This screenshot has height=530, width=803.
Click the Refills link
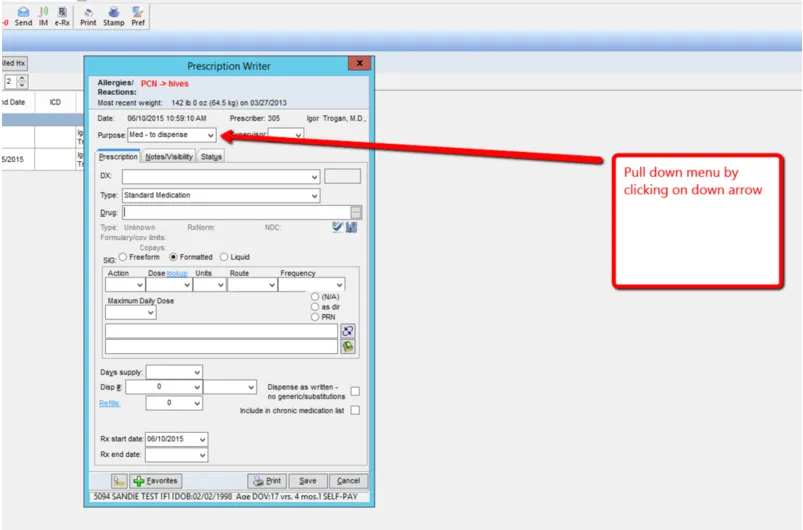click(110, 403)
